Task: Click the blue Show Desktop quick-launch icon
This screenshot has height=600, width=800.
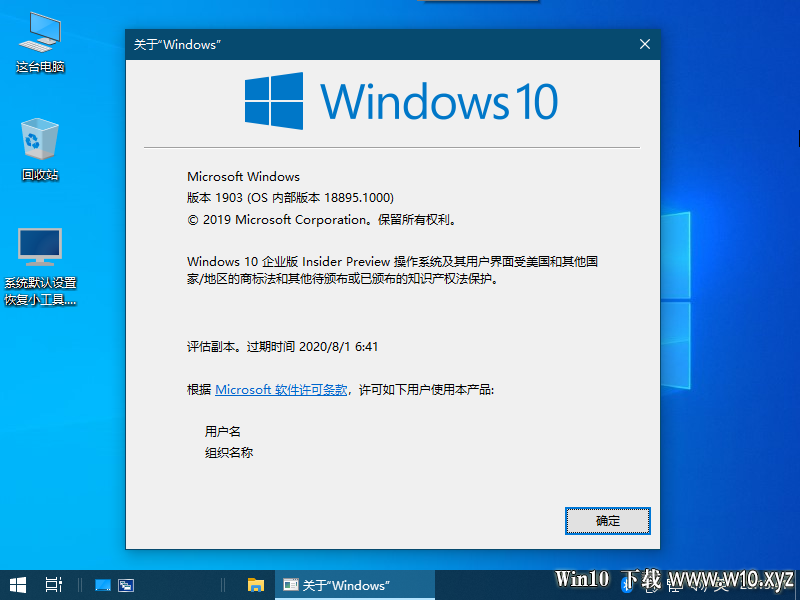Action: 103,585
